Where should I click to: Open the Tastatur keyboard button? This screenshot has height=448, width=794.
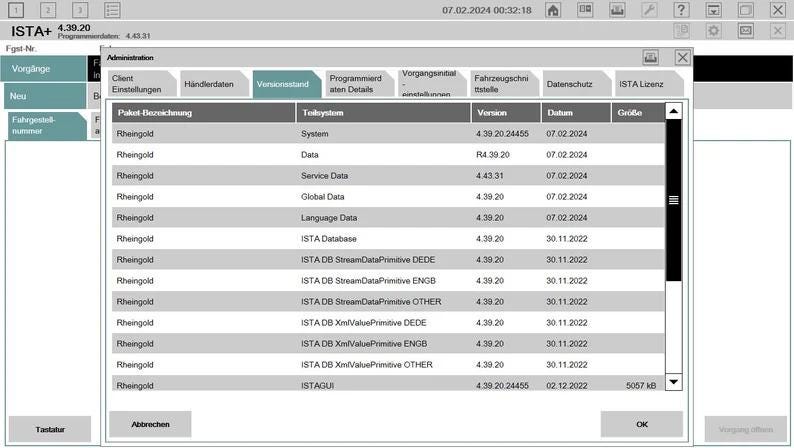[x=50, y=429]
